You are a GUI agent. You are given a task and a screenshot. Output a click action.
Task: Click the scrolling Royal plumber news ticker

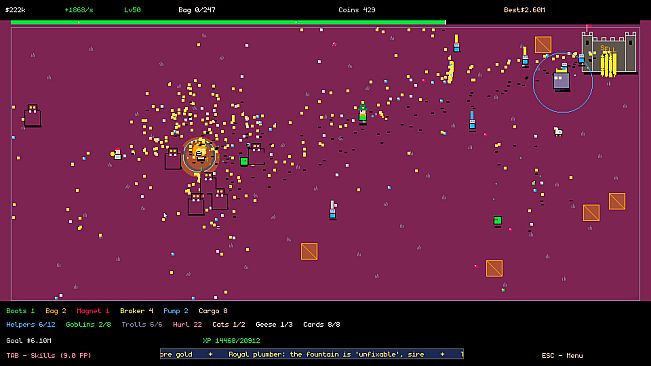312,354
